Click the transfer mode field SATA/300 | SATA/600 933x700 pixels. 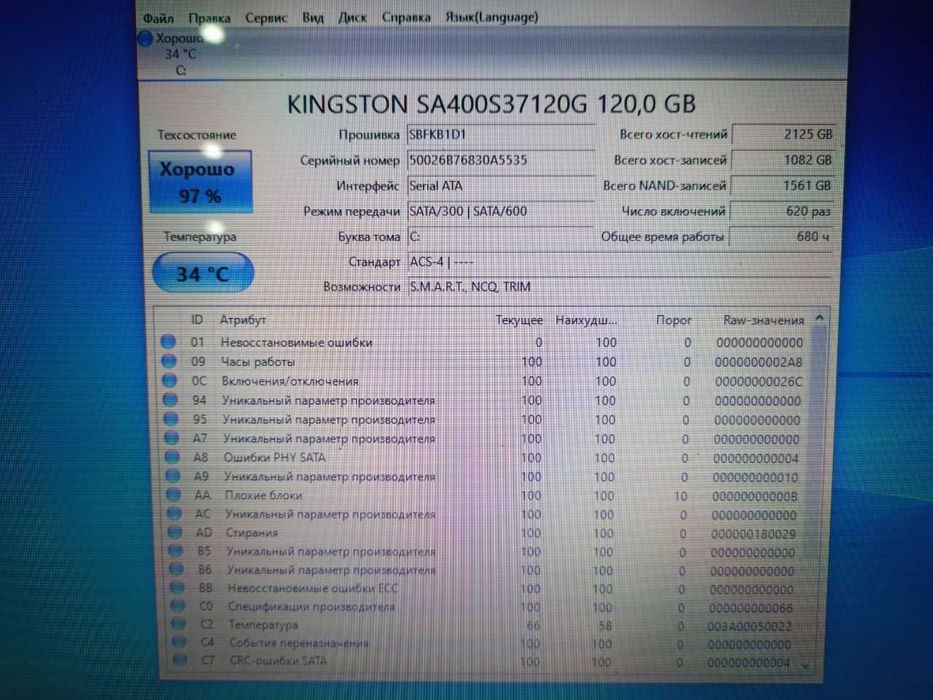coord(500,211)
